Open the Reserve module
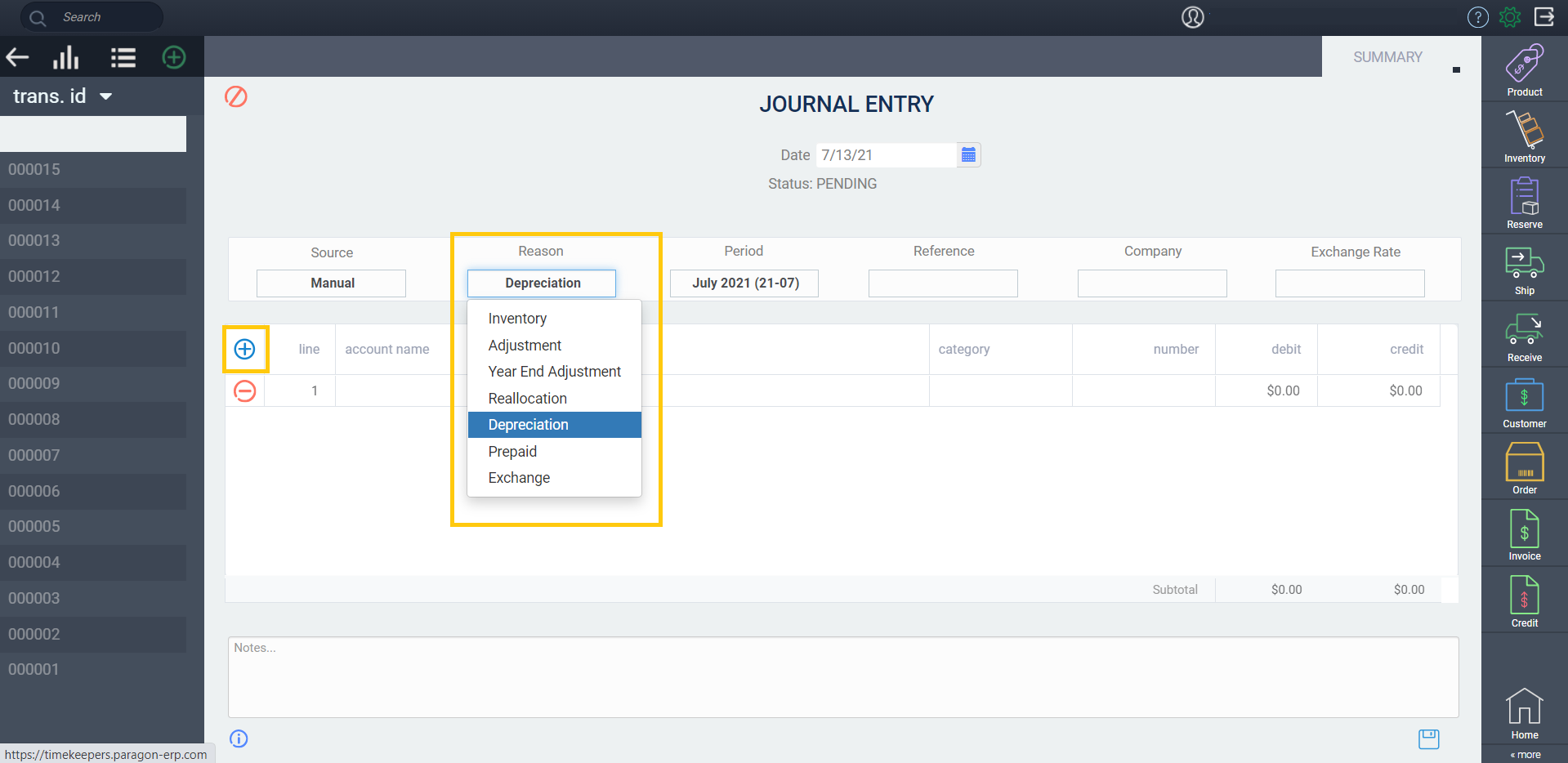1568x763 pixels. 1525,203
